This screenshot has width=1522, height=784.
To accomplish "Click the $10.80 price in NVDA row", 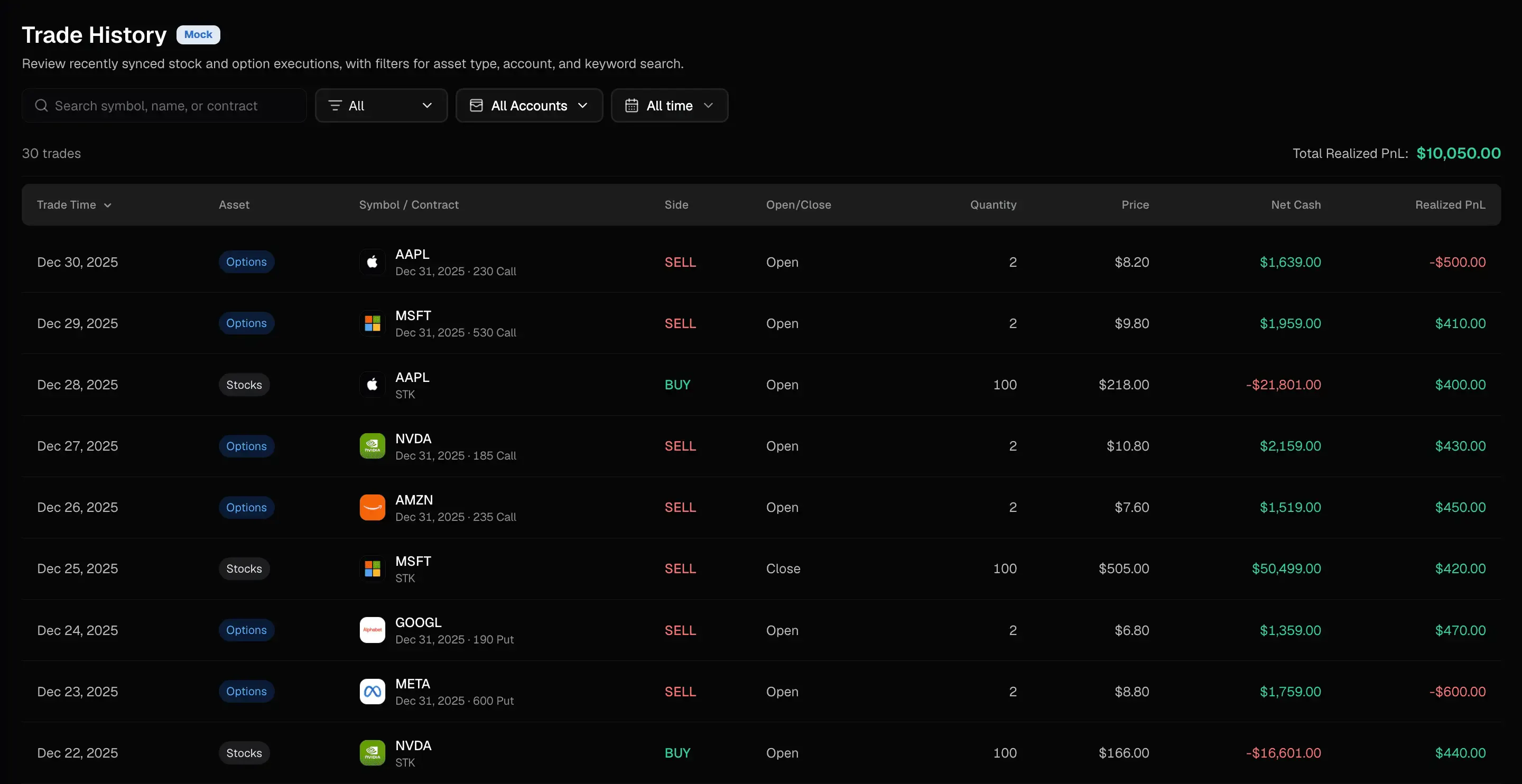I will [x=1127, y=446].
